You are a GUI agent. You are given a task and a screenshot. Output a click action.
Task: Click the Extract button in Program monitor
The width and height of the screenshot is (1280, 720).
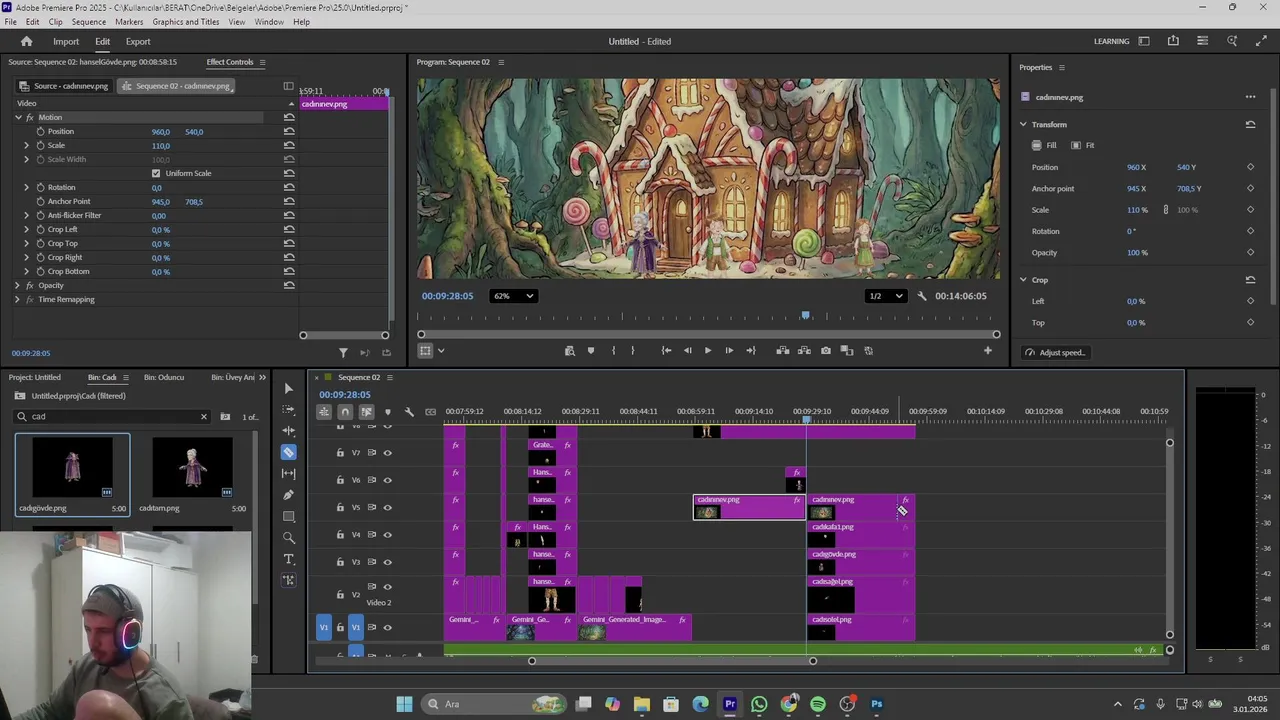[x=804, y=351]
